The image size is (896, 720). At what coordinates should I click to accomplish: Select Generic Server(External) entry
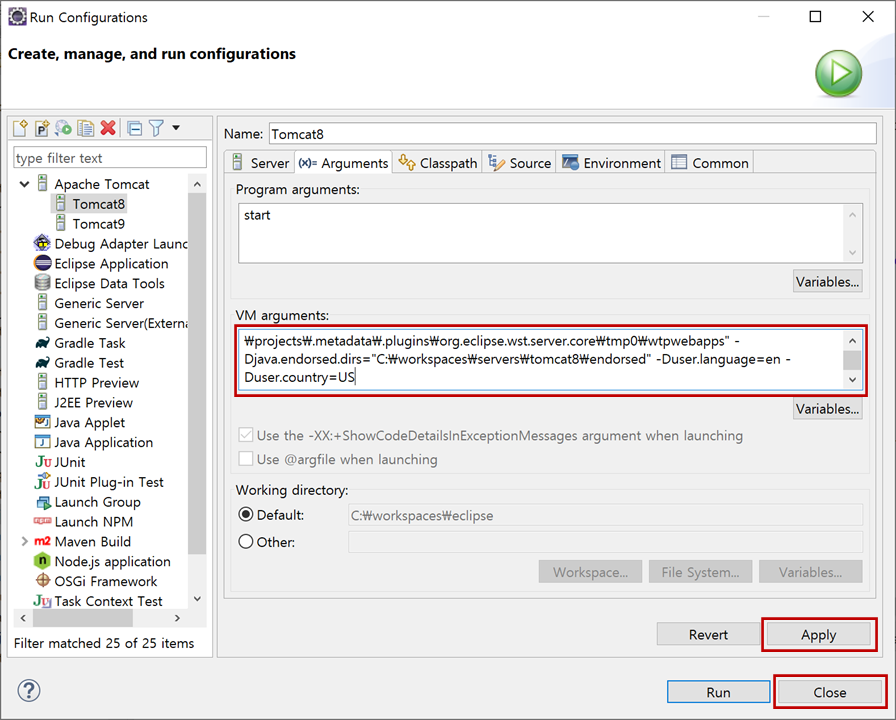(111, 323)
